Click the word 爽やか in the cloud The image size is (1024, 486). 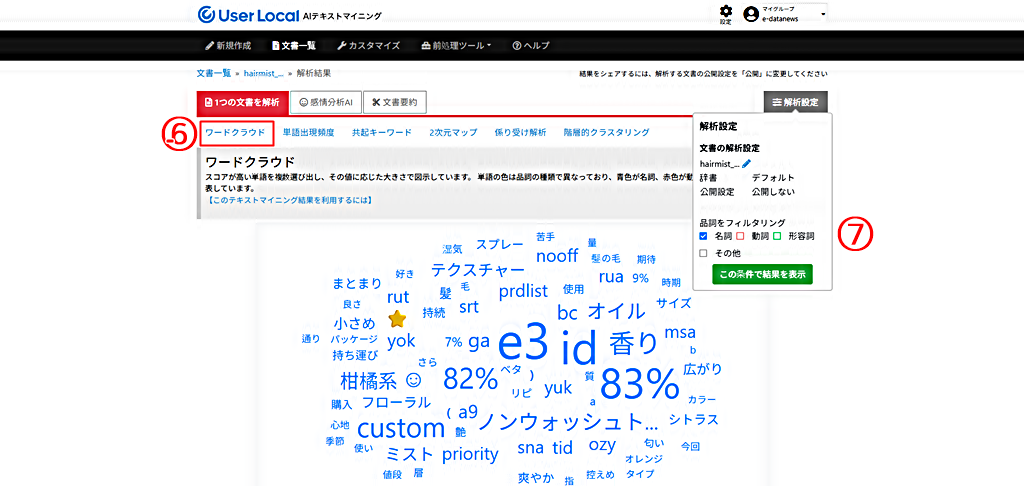[x=536, y=477]
